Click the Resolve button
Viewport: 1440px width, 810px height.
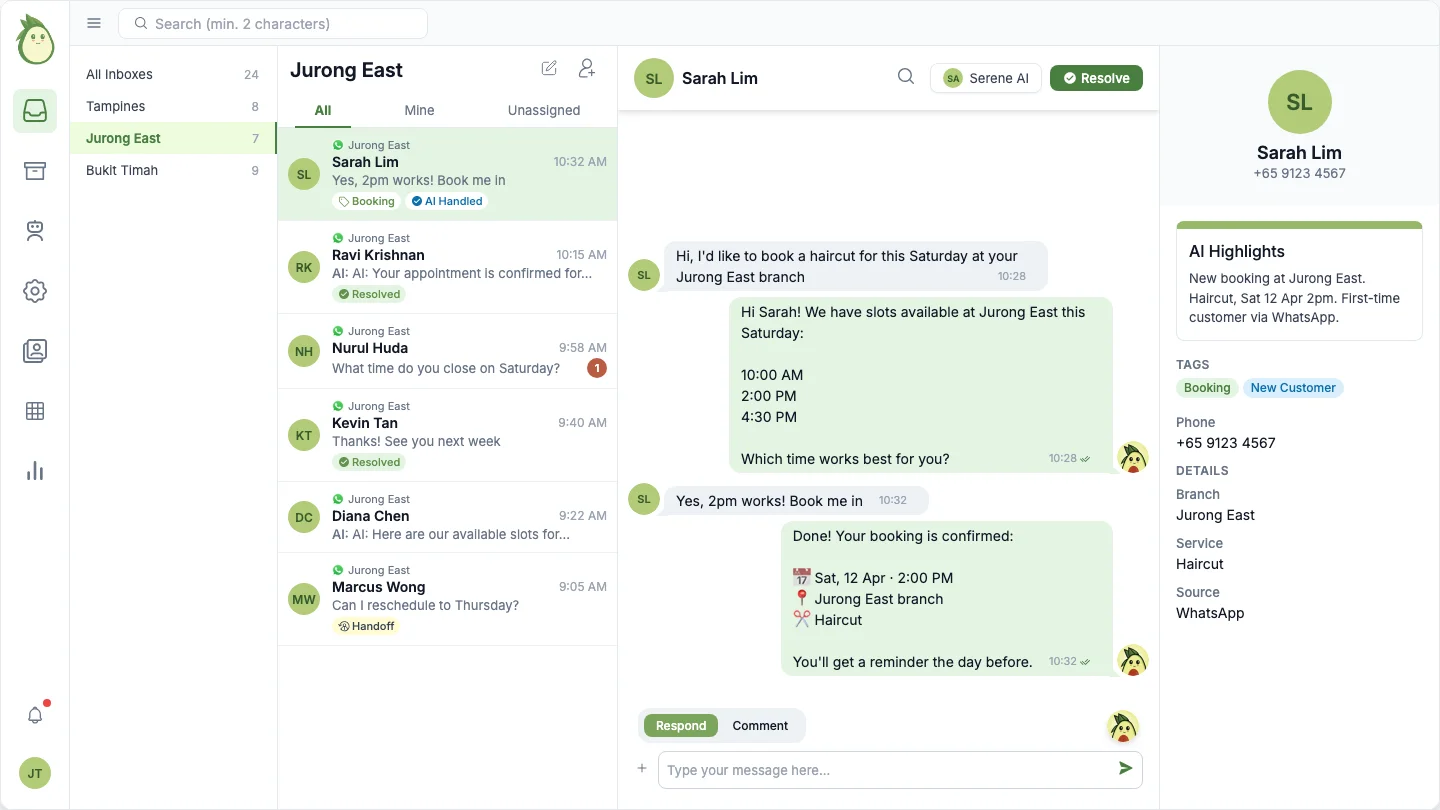(1096, 77)
